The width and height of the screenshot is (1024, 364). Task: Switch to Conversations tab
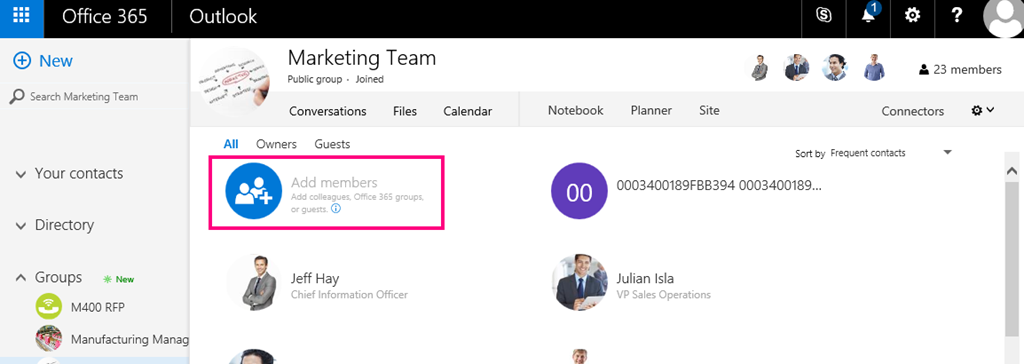click(x=328, y=111)
